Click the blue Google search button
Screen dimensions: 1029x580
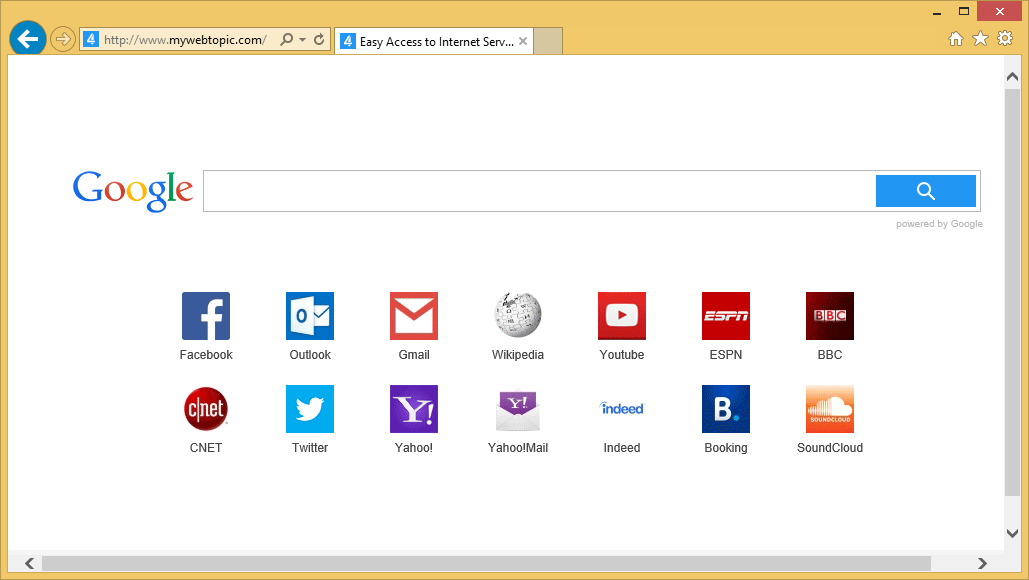pyautogui.click(x=925, y=190)
